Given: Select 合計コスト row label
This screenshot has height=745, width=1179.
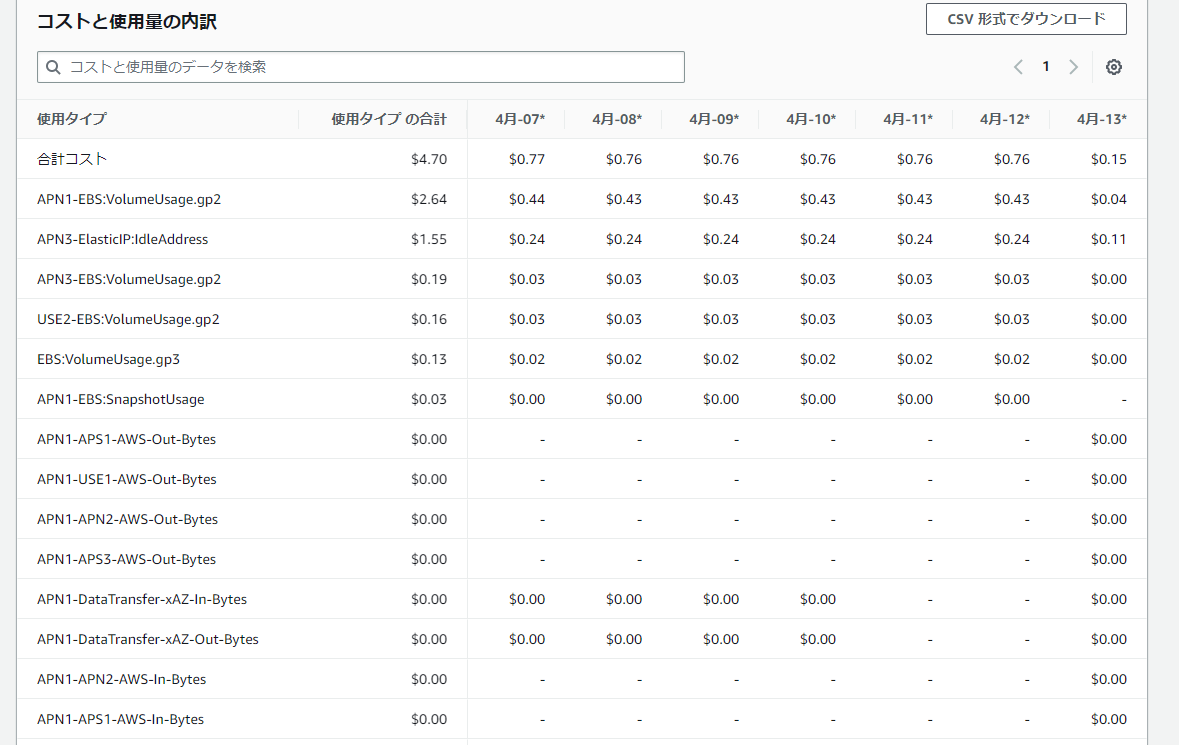Looking at the screenshot, I should click(72, 159).
